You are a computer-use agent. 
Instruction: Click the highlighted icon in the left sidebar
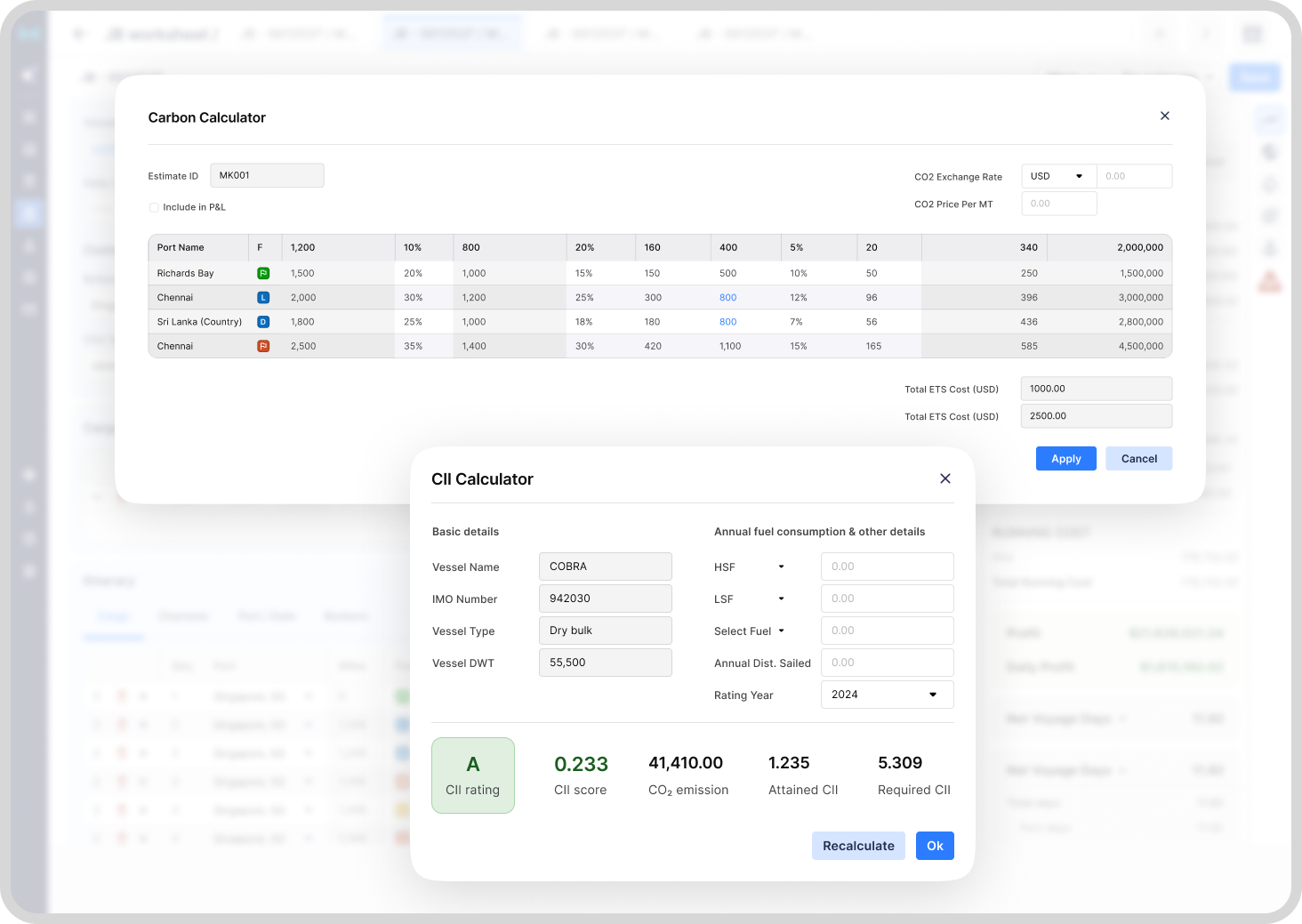click(x=28, y=213)
